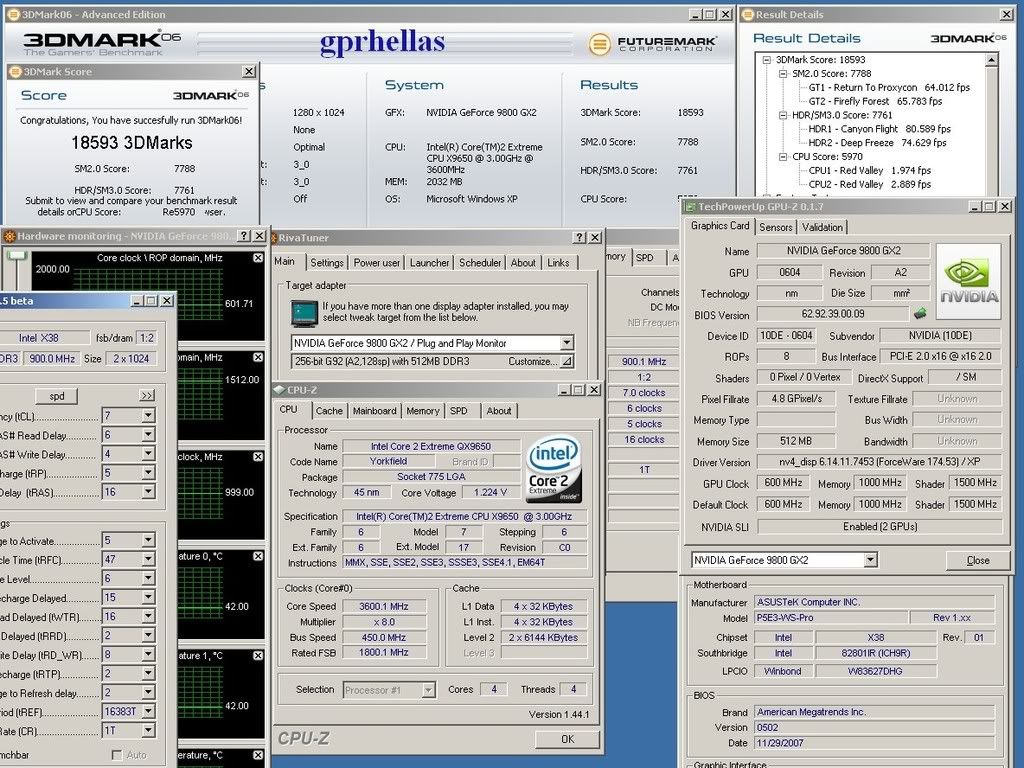Open the Scheduler tab in RivaTuner
1024x768 pixels.
coord(479,263)
